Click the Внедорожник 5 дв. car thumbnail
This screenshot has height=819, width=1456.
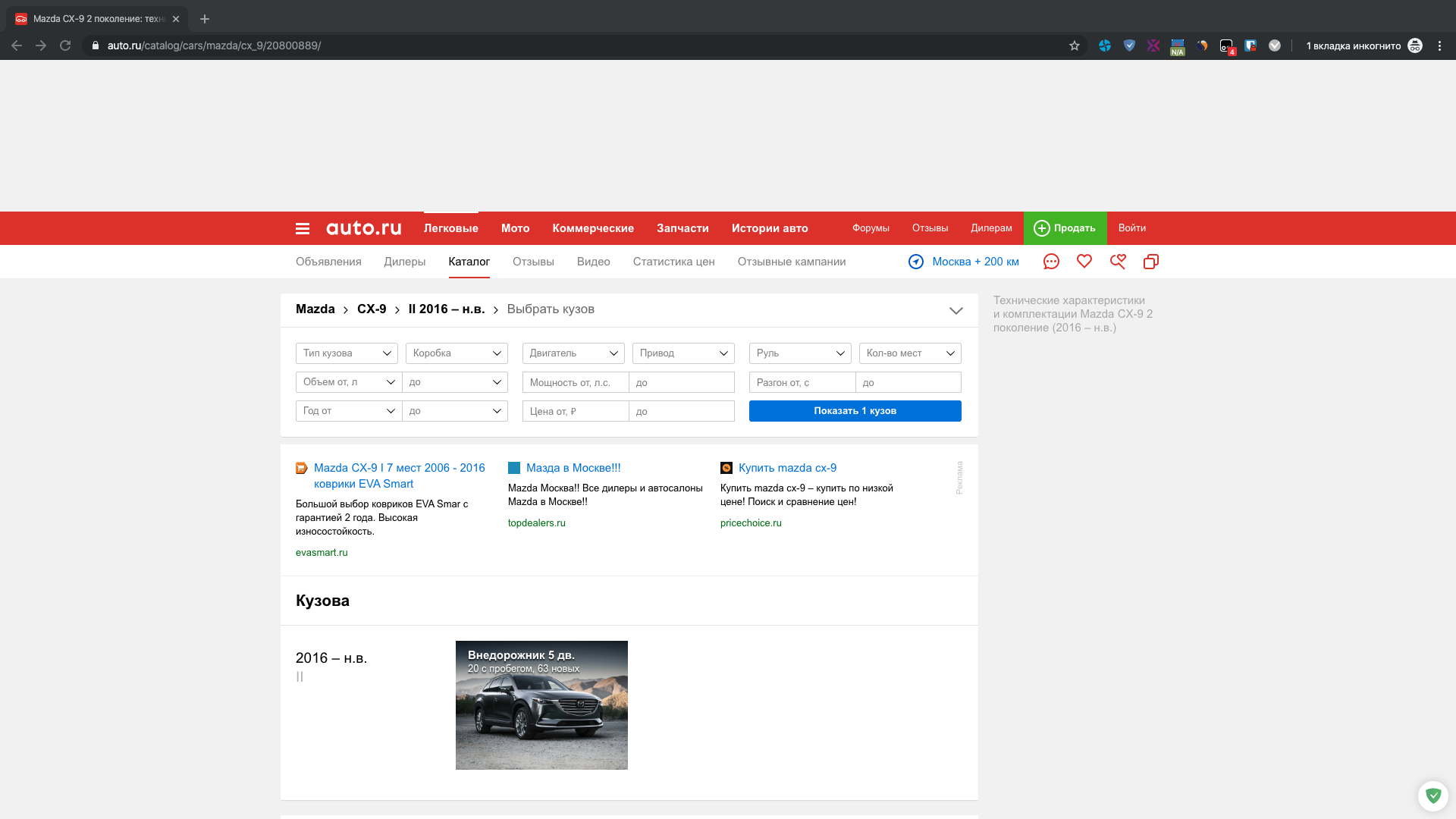[541, 705]
